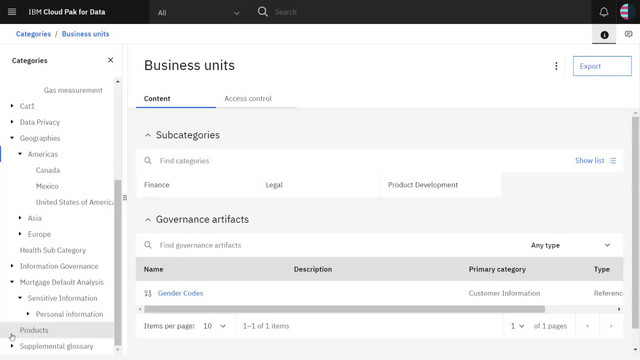This screenshot has width=640, height=360.
Task: Click the Customer Information cell
Action: point(504,293)
